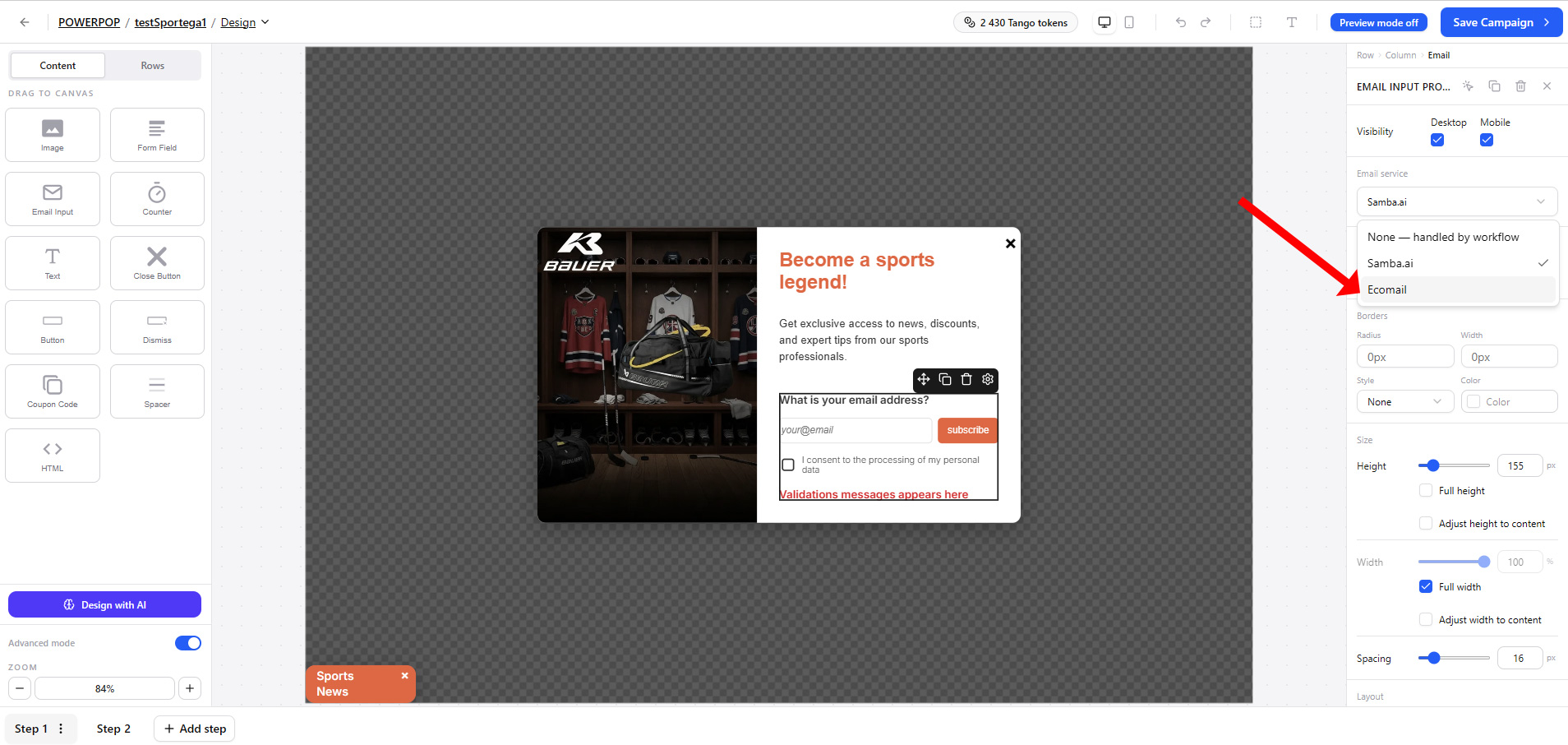Redo the last change
The height and width of the screenshot is (745, 1568).
coord(1206,22)
